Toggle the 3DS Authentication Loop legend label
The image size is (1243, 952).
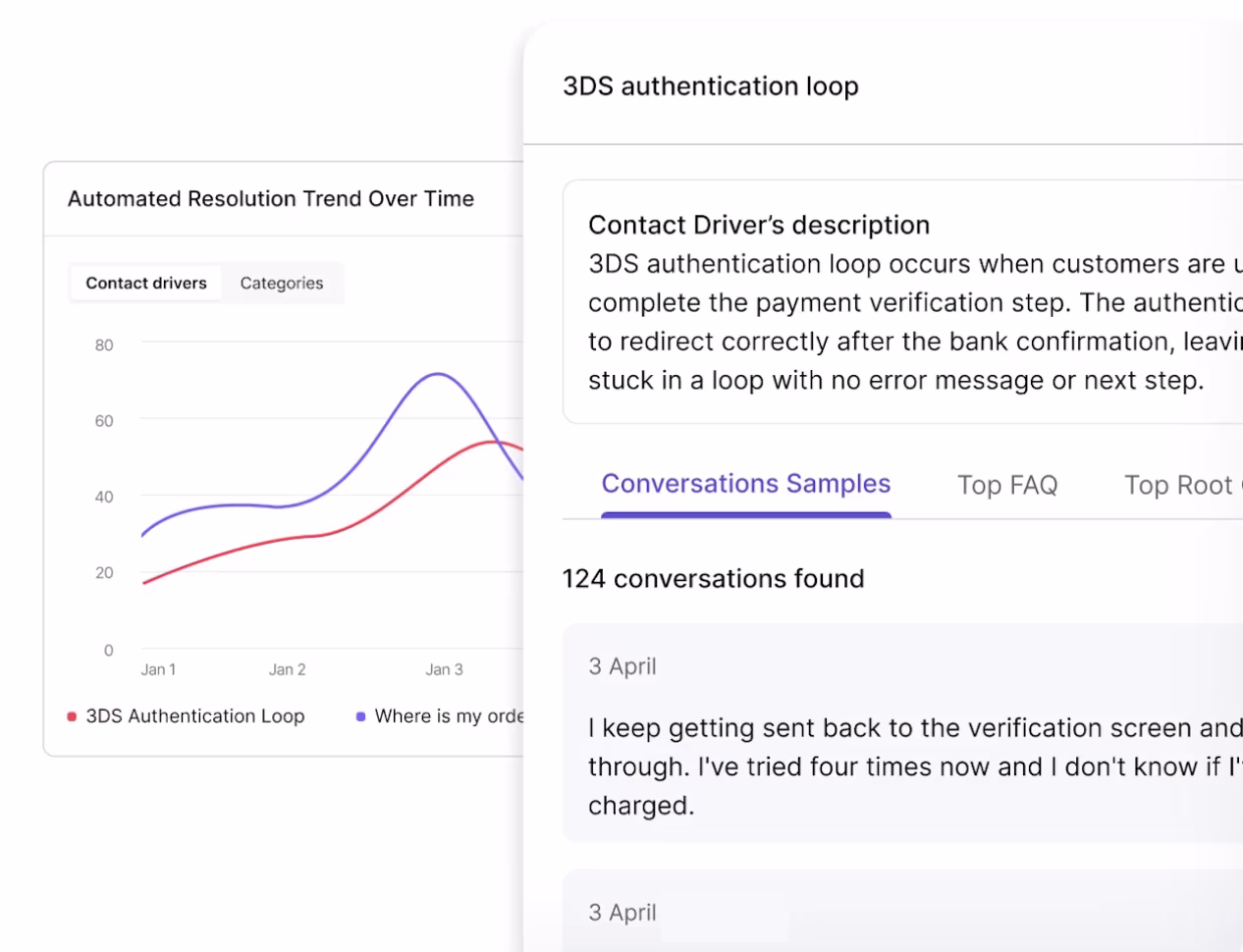pyautogui.click(x=195, y=716)
